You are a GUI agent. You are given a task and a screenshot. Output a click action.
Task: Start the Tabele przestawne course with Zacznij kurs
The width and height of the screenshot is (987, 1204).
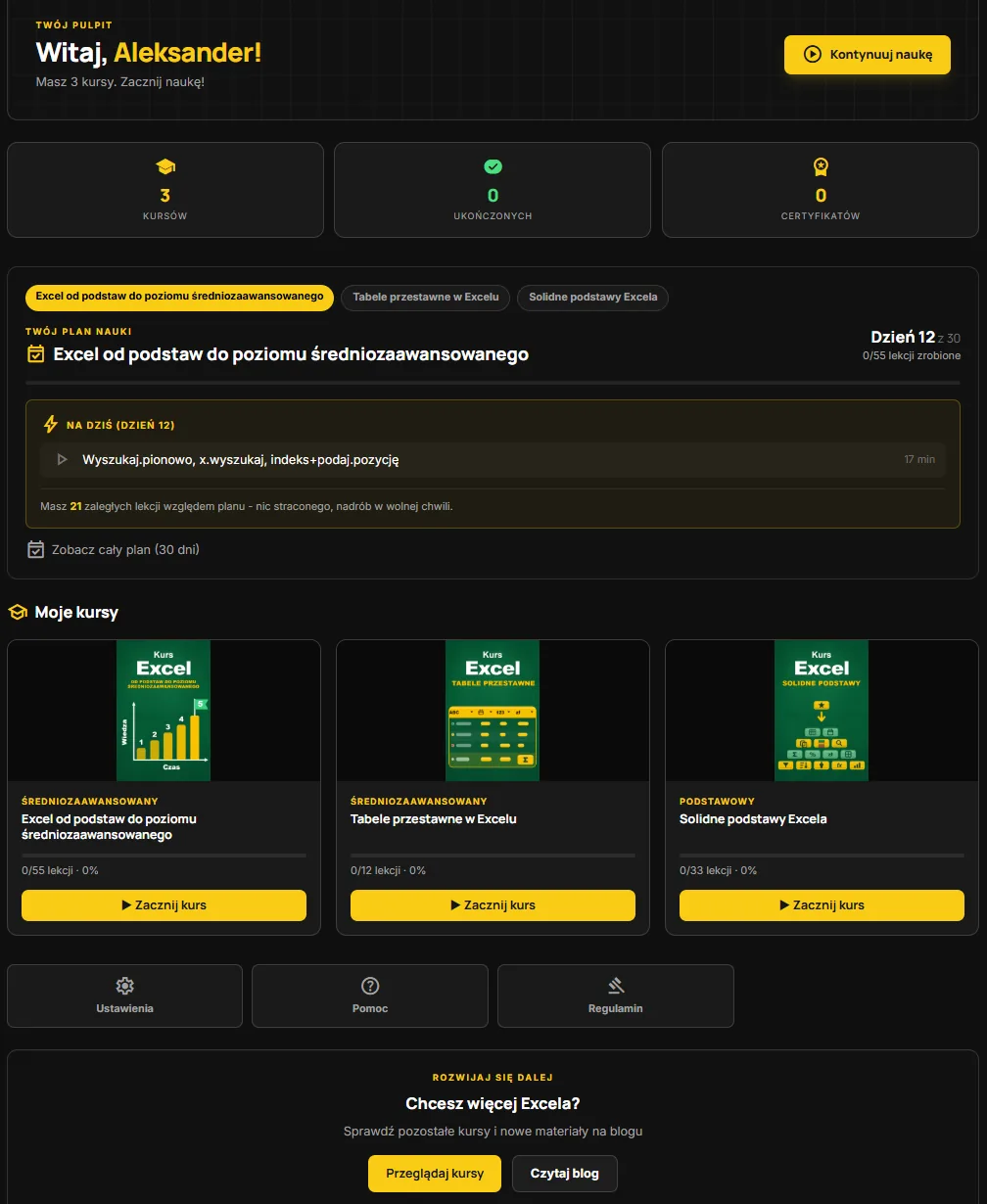tap(493, 905)
